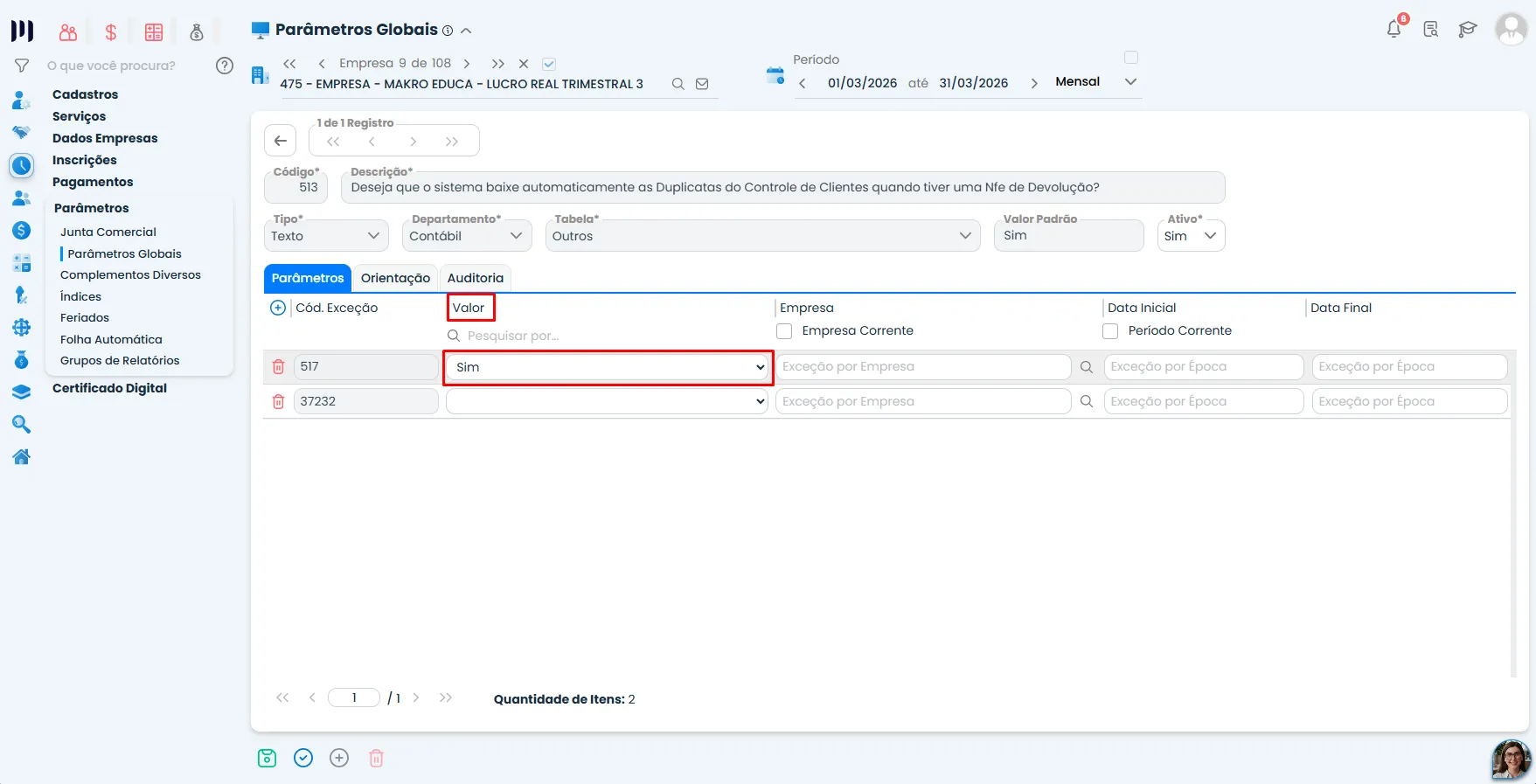Delete exception row 517
1536x784 pixels.
pyautogui.click(x=278, y=367)
